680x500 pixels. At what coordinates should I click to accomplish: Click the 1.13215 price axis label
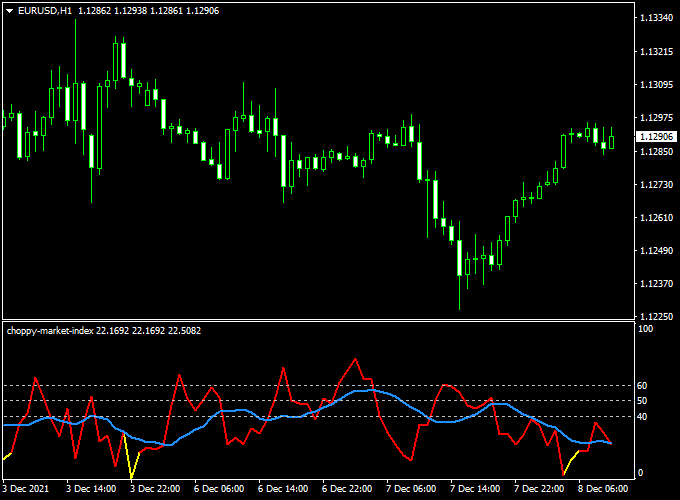pos(657,52)
